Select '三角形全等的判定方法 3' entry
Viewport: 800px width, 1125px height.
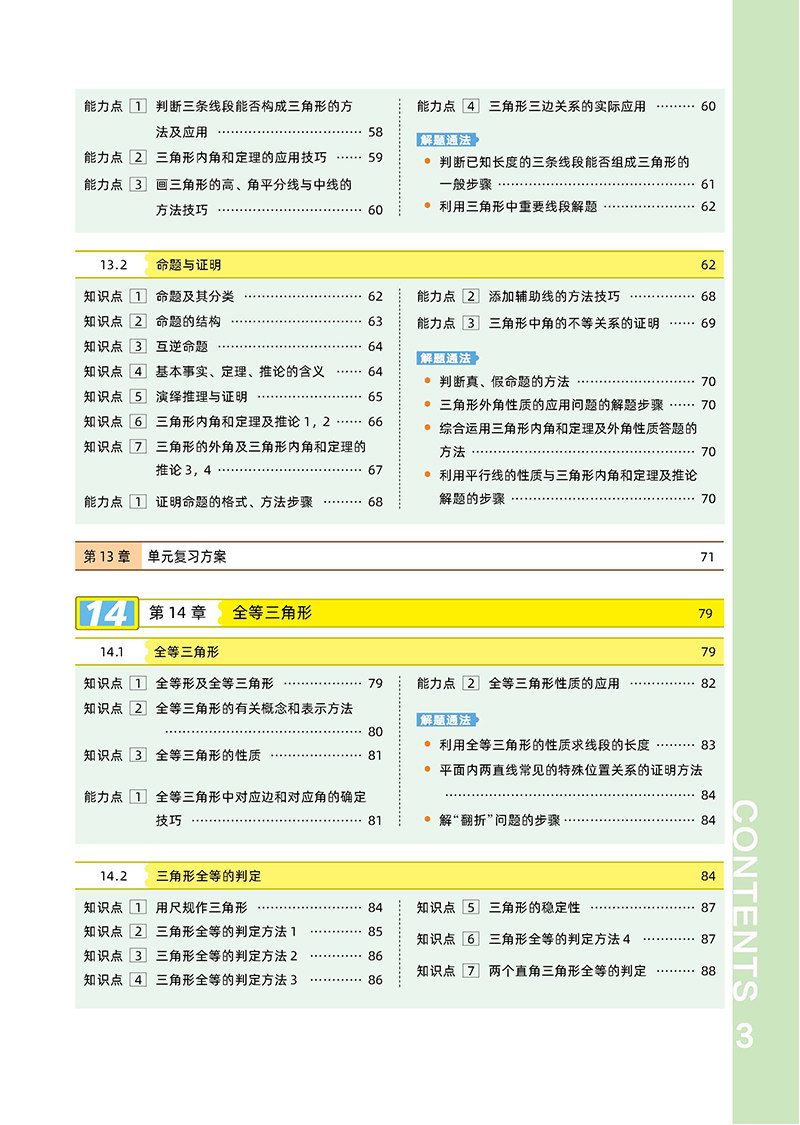pos(226,980)
